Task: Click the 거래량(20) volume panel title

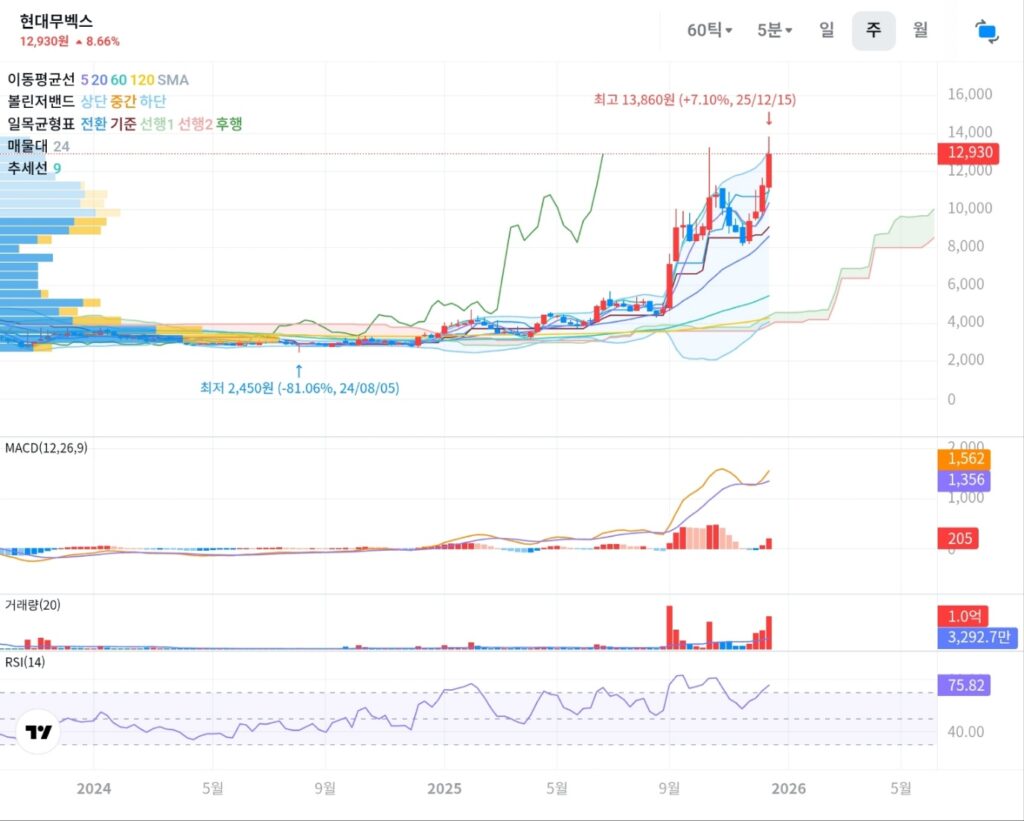Action: [32, 604]
